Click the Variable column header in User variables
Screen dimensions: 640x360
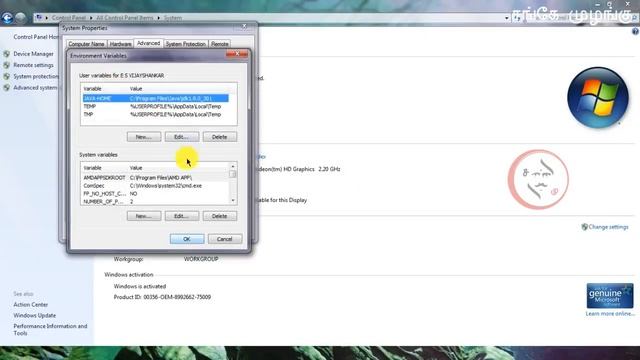104,89
